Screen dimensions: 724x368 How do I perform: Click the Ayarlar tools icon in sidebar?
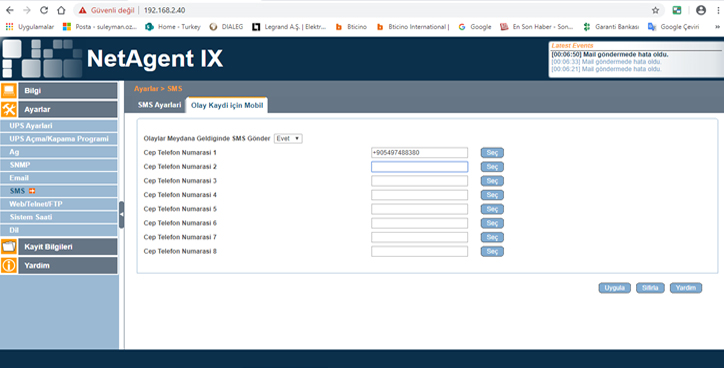9,109
